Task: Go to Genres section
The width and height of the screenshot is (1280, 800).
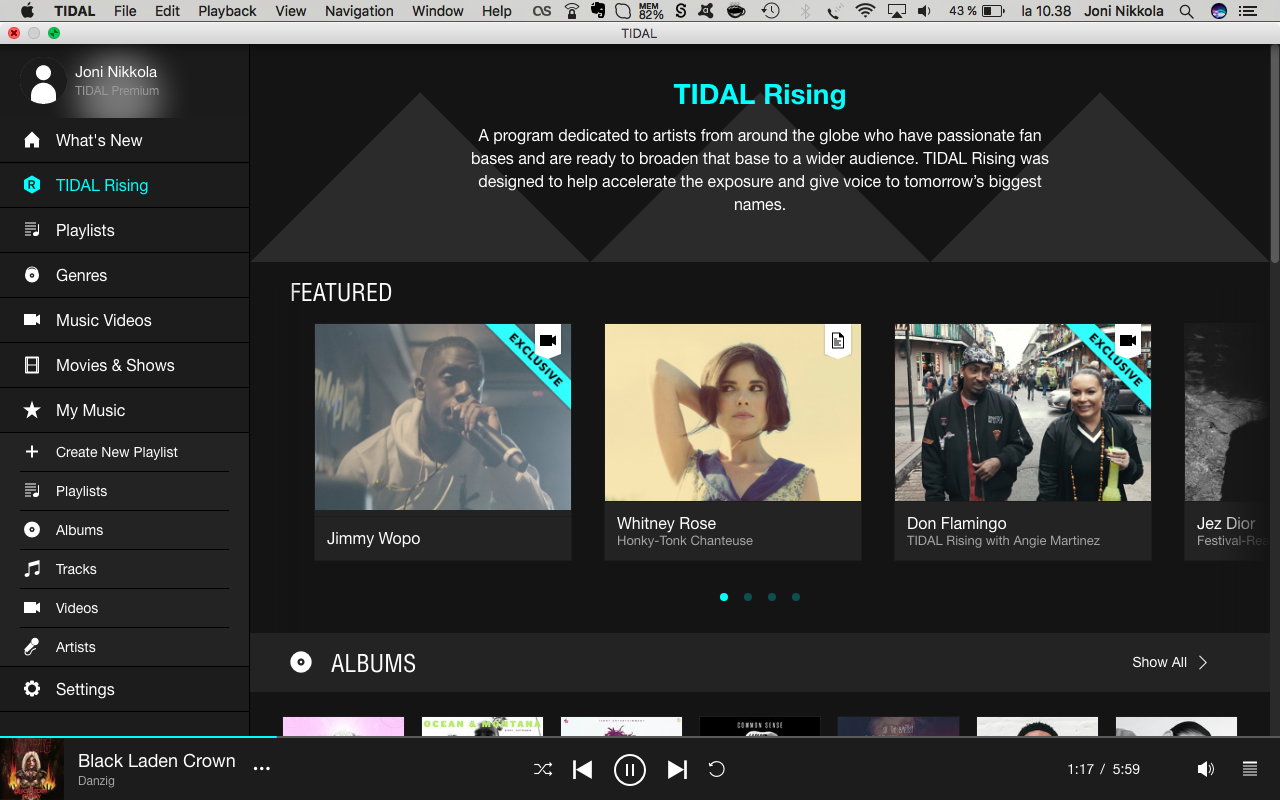Action: [81, 275]
